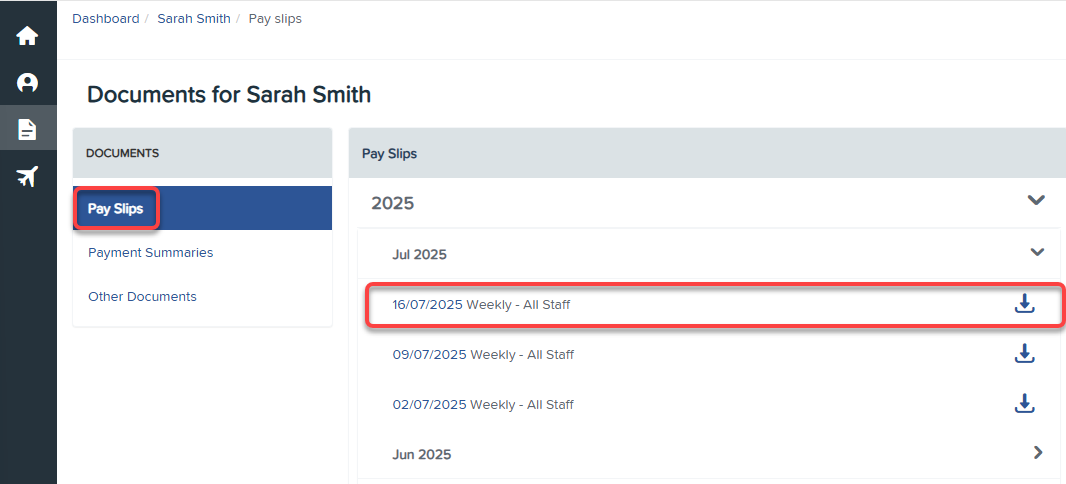Open the airplane leave icon in sidebar

(x=27, y=176)
